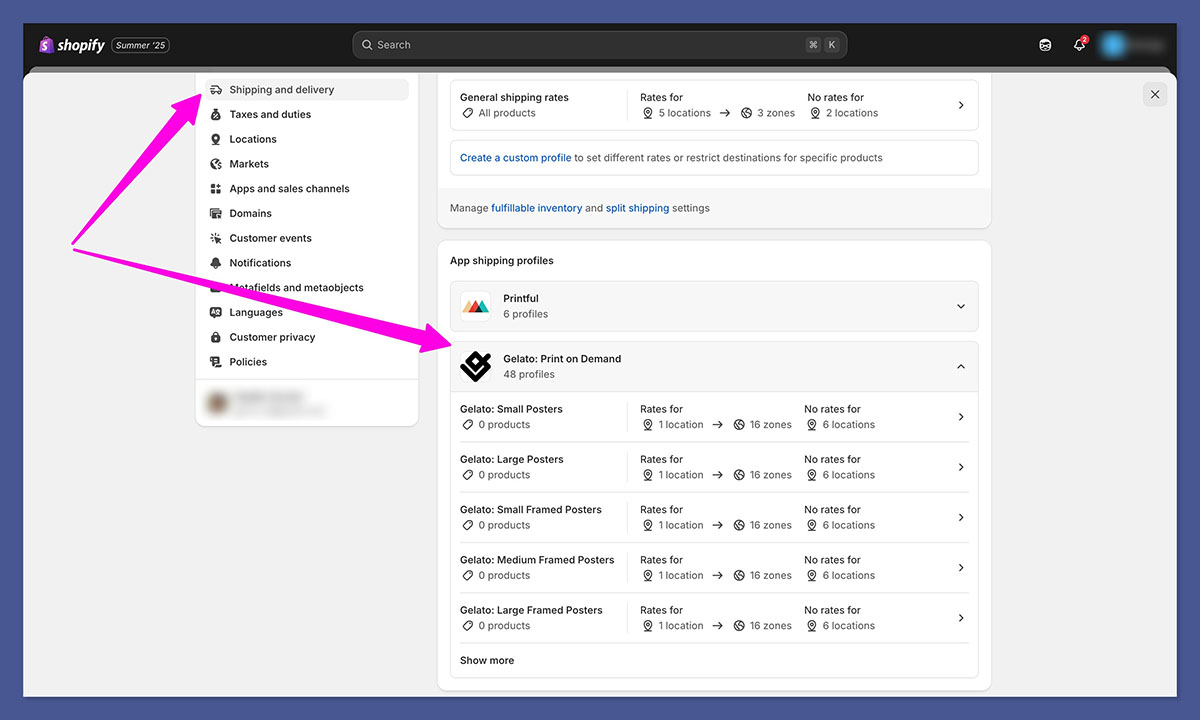Select the Gelato: Large Framed Posters title
Image resolution: width=1200 pixels, height=720 pixels.
[x=531, y=610]
